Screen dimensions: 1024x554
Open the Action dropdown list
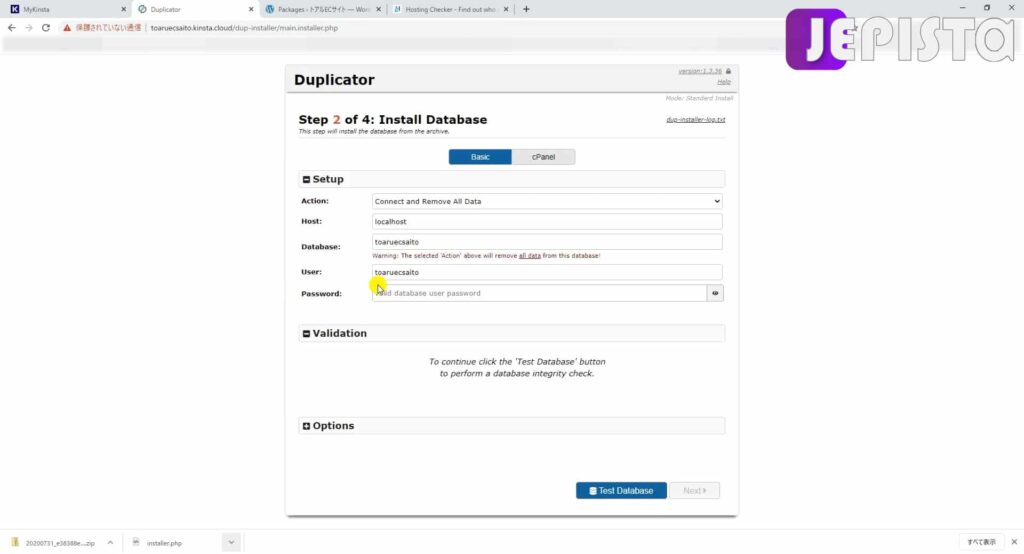(547, 201)
